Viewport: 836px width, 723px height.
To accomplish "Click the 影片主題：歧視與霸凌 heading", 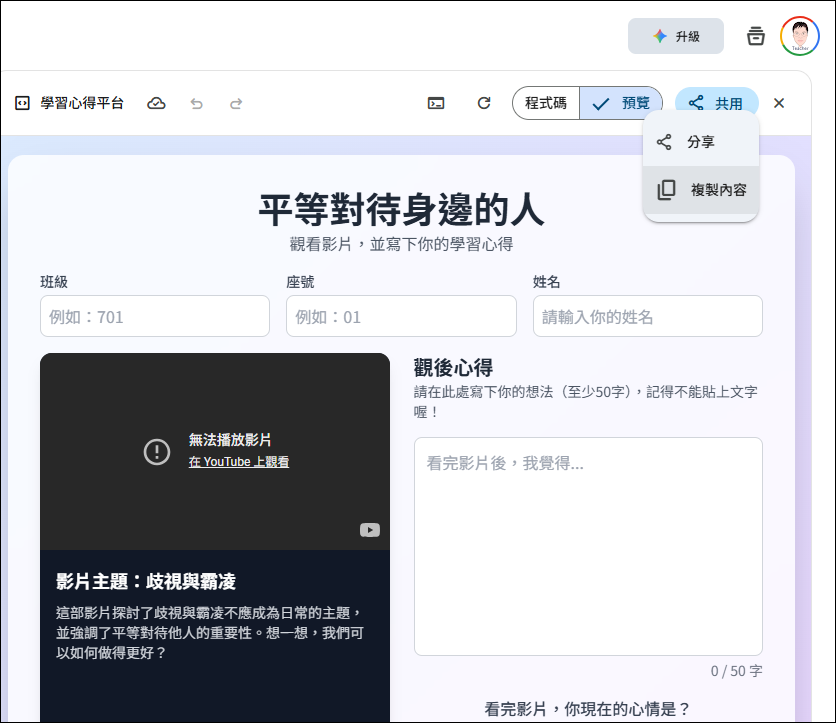I will click(146, 581).
